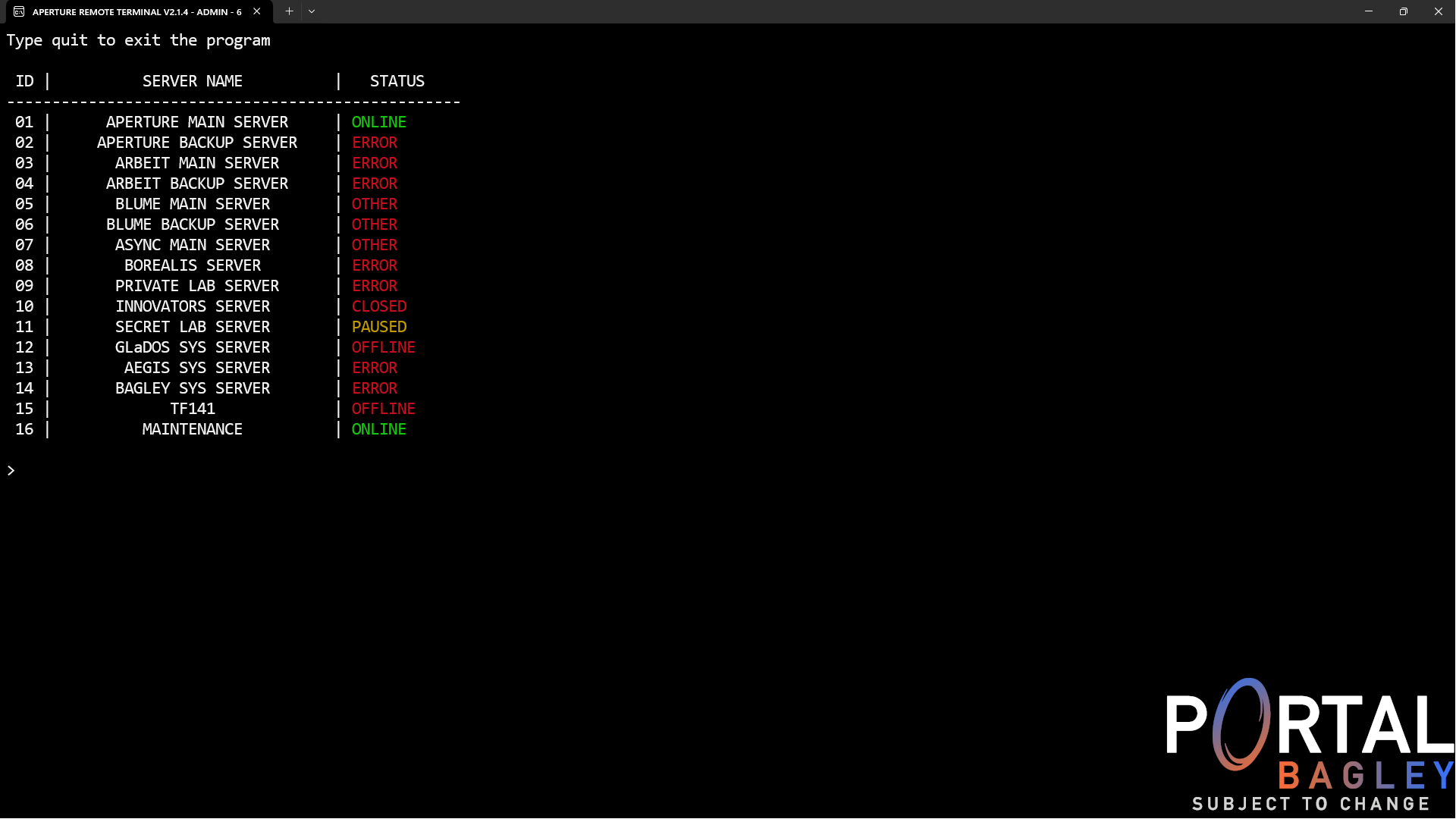The width and height of the screenshot is (1456, 819).
Task: Click the OFFLINE status of TF141
Action: [383, 408]
